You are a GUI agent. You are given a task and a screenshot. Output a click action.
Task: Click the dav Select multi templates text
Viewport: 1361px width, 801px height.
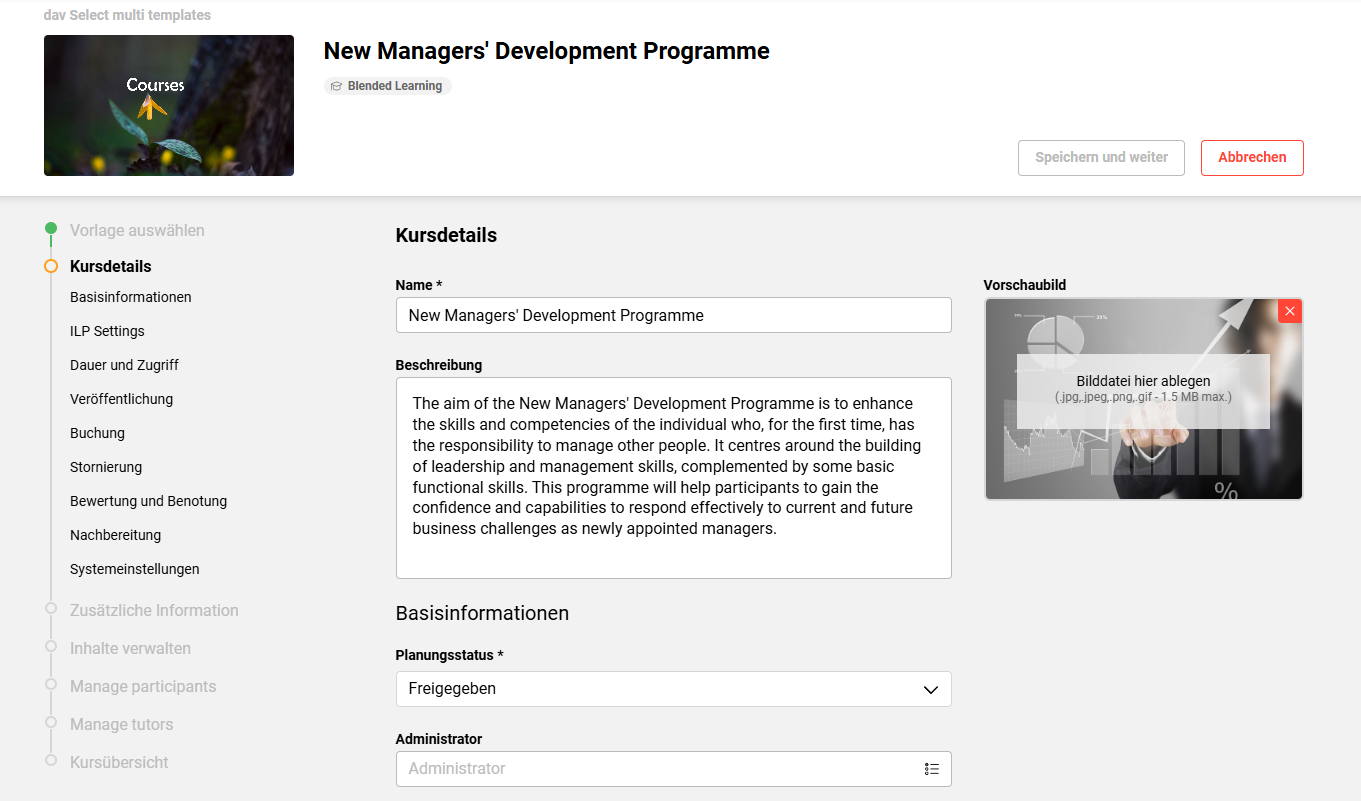127,15
